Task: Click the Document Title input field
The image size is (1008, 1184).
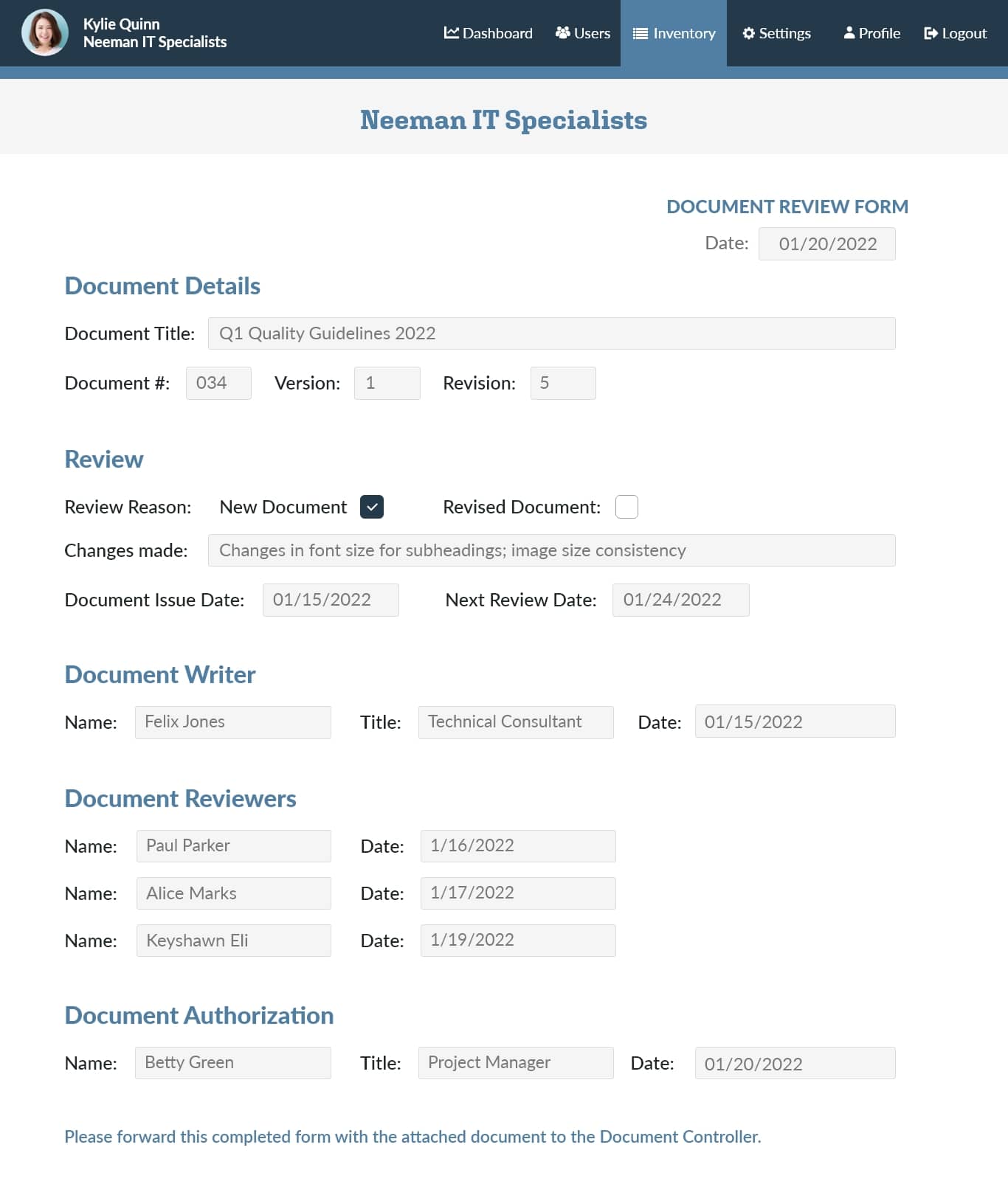Action: [x=551, y=333]
